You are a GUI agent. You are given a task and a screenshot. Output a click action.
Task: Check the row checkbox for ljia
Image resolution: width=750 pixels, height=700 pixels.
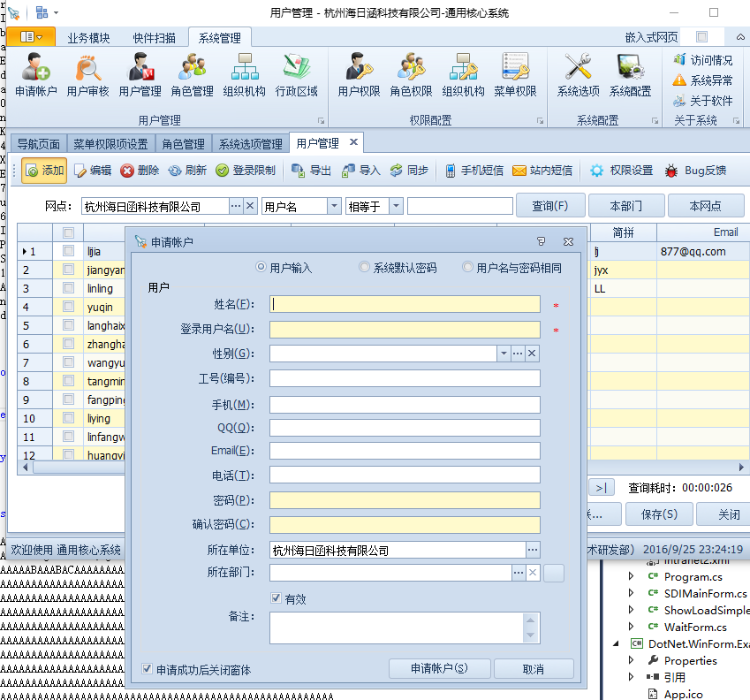(x=68, y=251)
